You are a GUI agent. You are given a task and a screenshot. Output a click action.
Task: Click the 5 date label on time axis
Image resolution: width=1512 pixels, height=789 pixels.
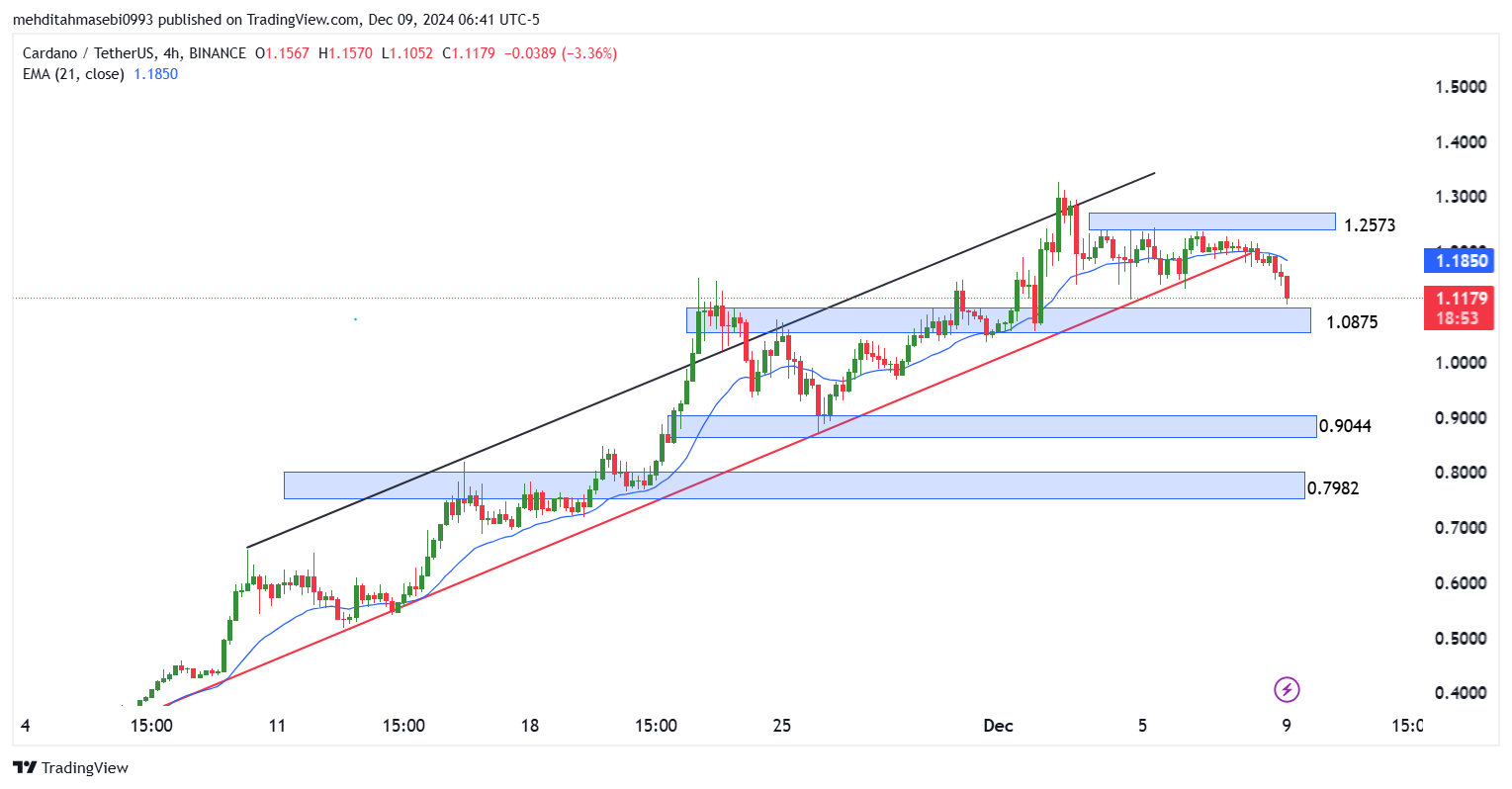point(1143,726)
